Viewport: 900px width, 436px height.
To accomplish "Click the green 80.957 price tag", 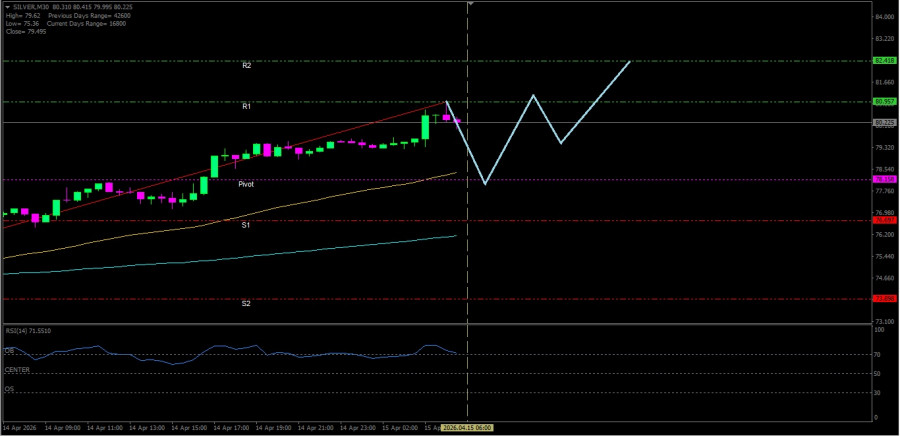I will pyautogui.click(x=883, y=101).
